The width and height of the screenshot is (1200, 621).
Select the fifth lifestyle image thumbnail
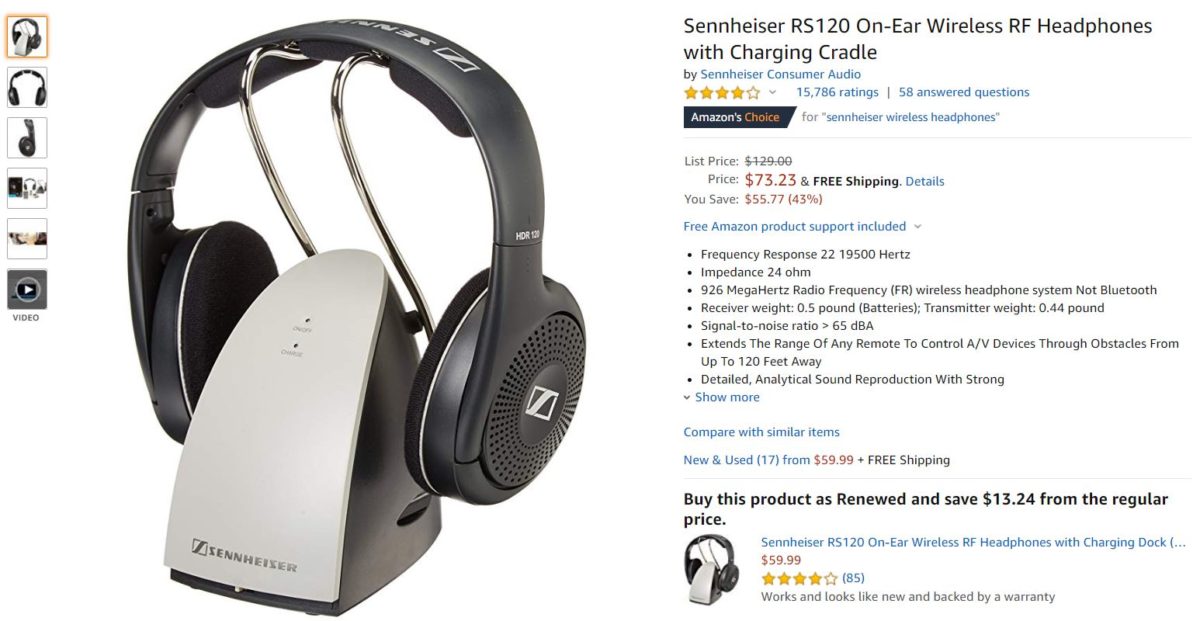click(27, 238)
